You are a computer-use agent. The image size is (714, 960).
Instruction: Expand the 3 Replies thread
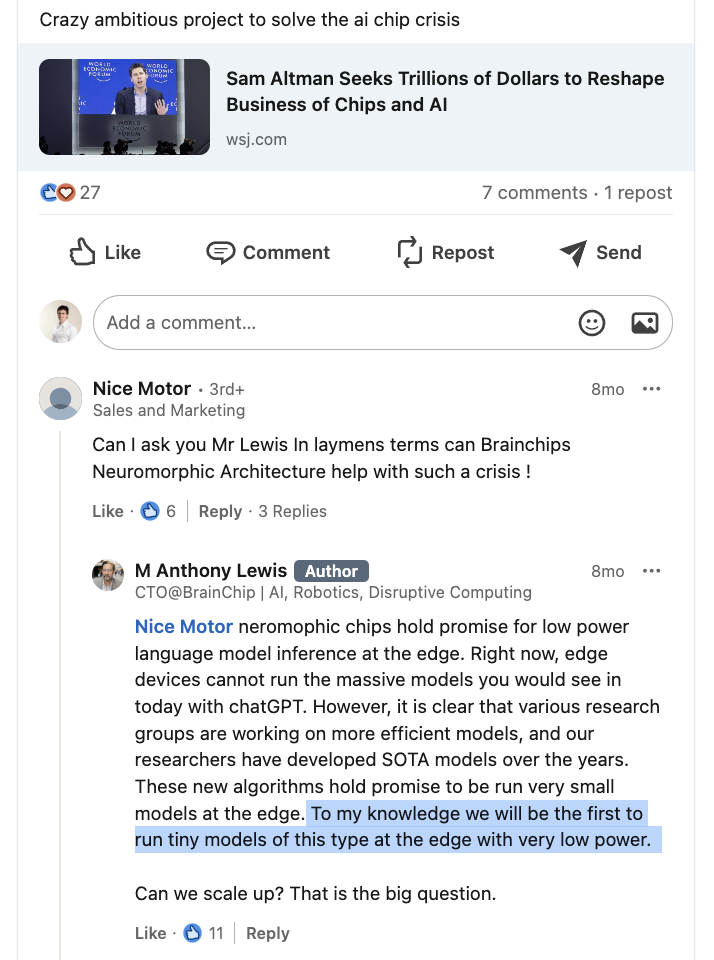[292, 511]
